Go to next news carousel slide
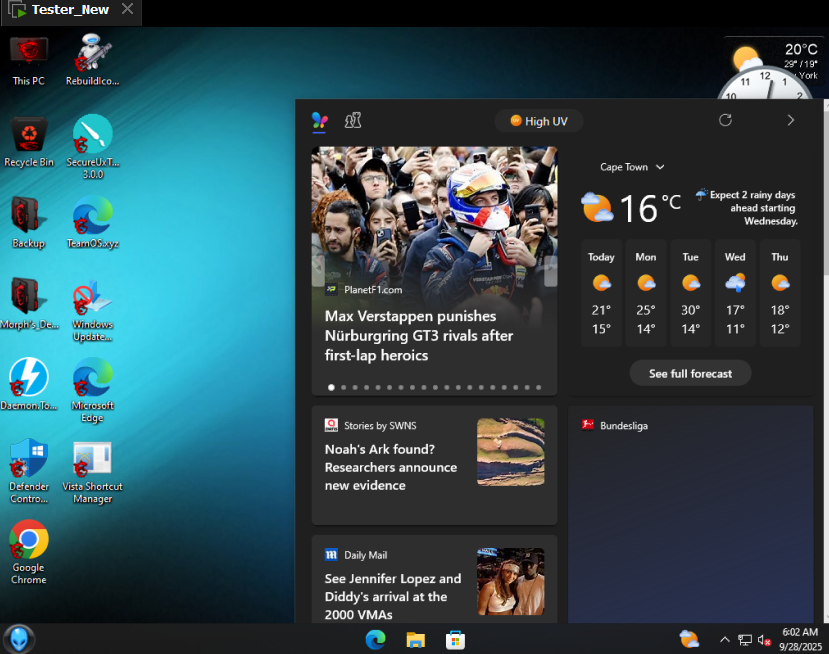 point(550,271)
